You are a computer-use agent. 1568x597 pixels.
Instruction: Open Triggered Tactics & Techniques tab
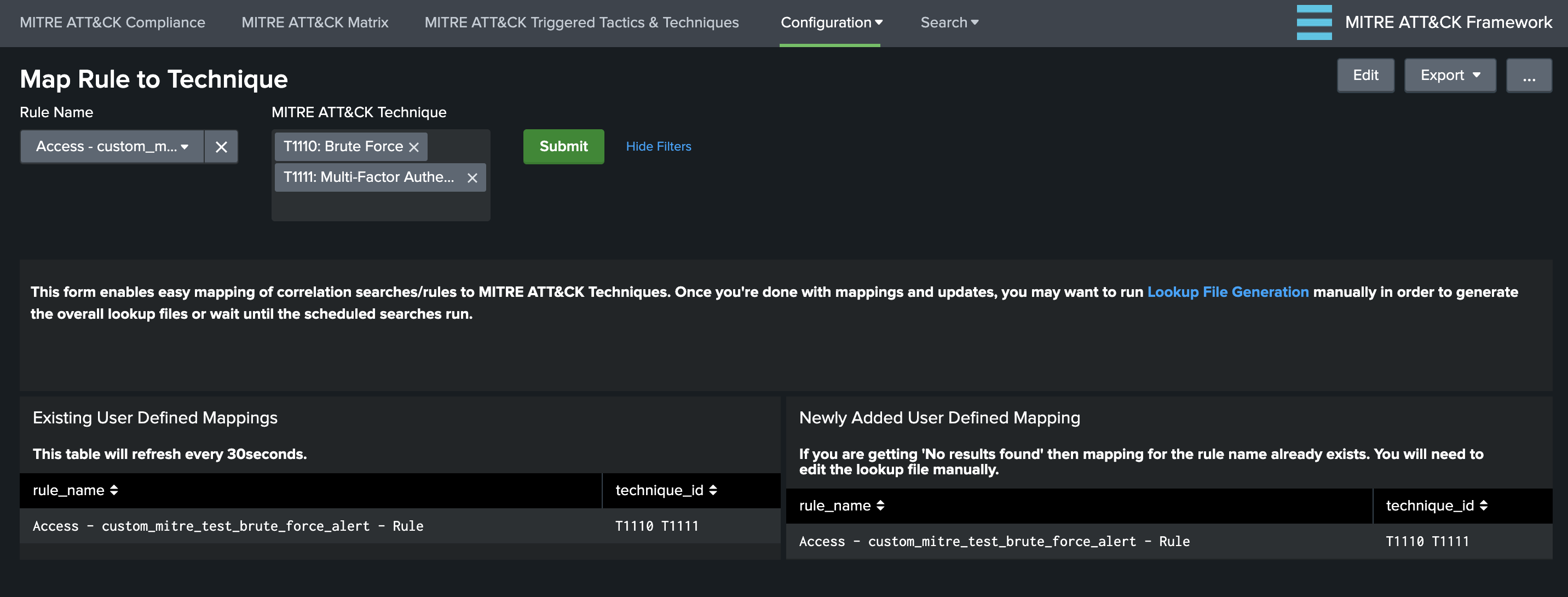tap(581, 22)
